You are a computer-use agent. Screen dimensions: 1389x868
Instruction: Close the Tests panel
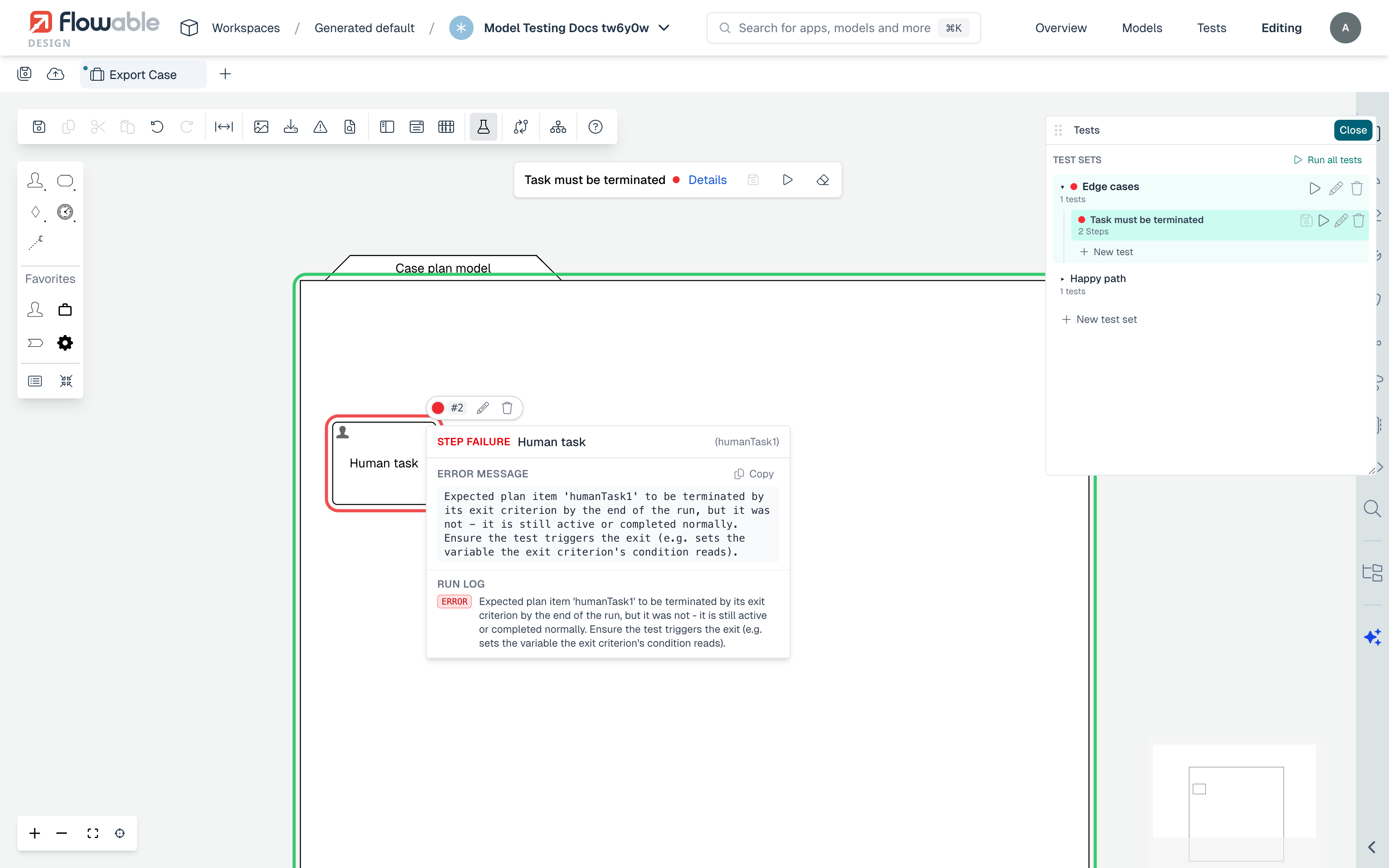pos(1353,130)
